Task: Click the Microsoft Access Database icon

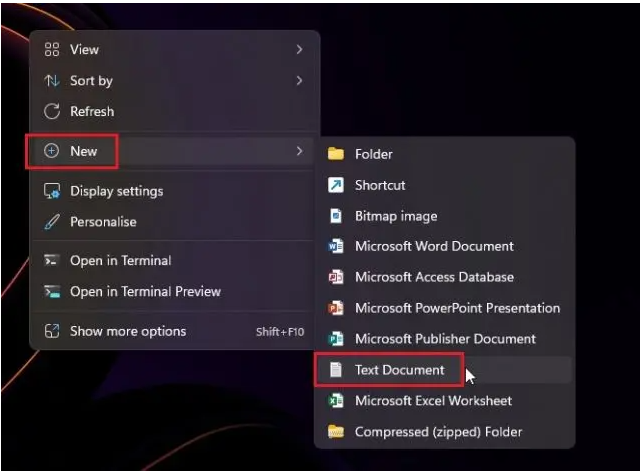Action: (x=336, y=277)
